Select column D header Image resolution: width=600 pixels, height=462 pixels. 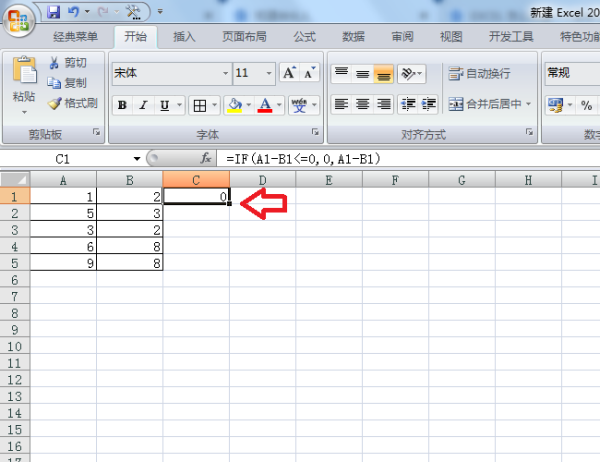click(x=262, y=180)
